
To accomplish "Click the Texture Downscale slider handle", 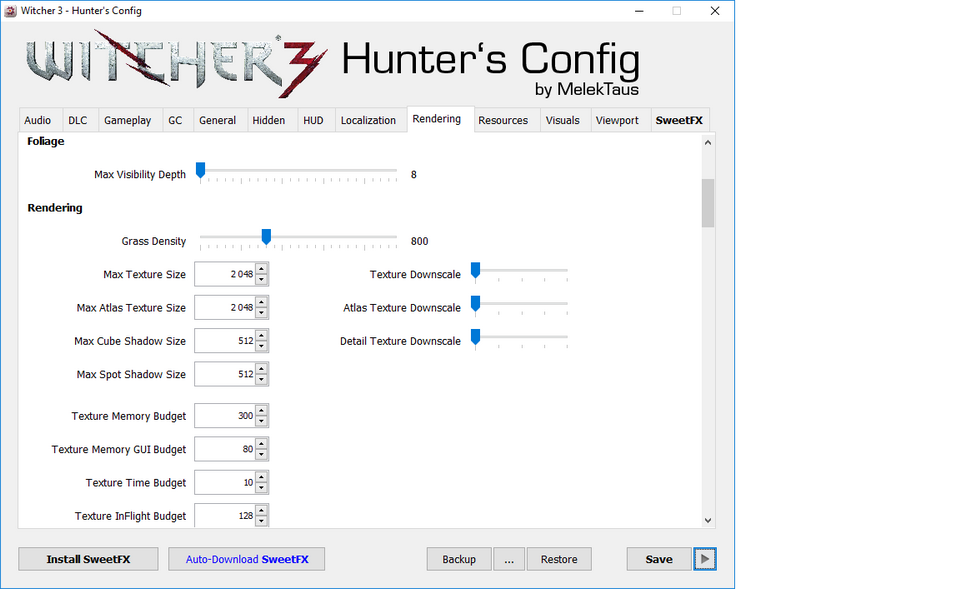I will (x=475, y=270).
